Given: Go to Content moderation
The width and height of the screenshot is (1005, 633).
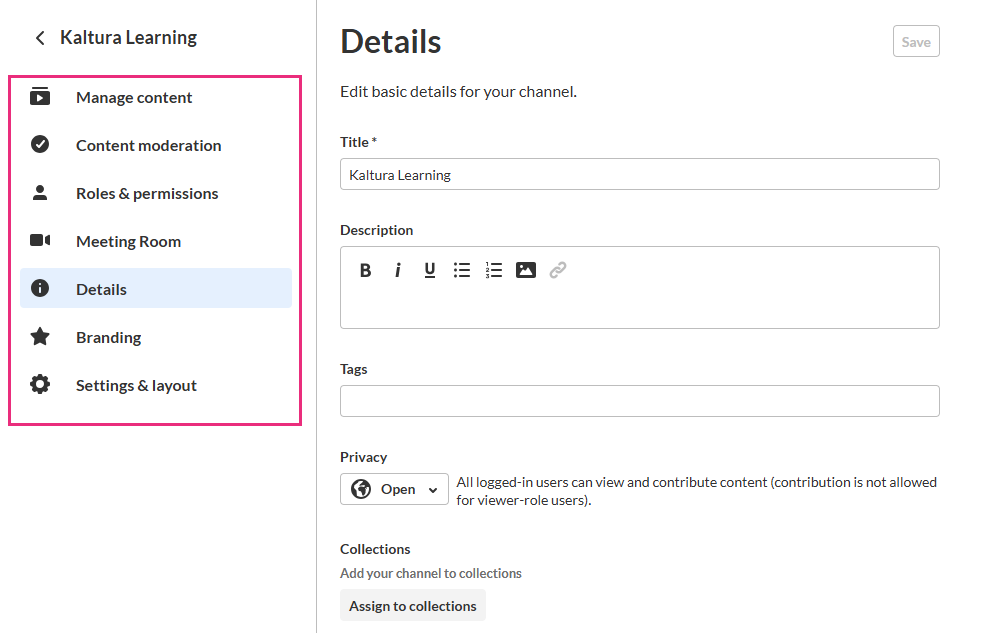Looking at the screenshot, I should 156,145.
